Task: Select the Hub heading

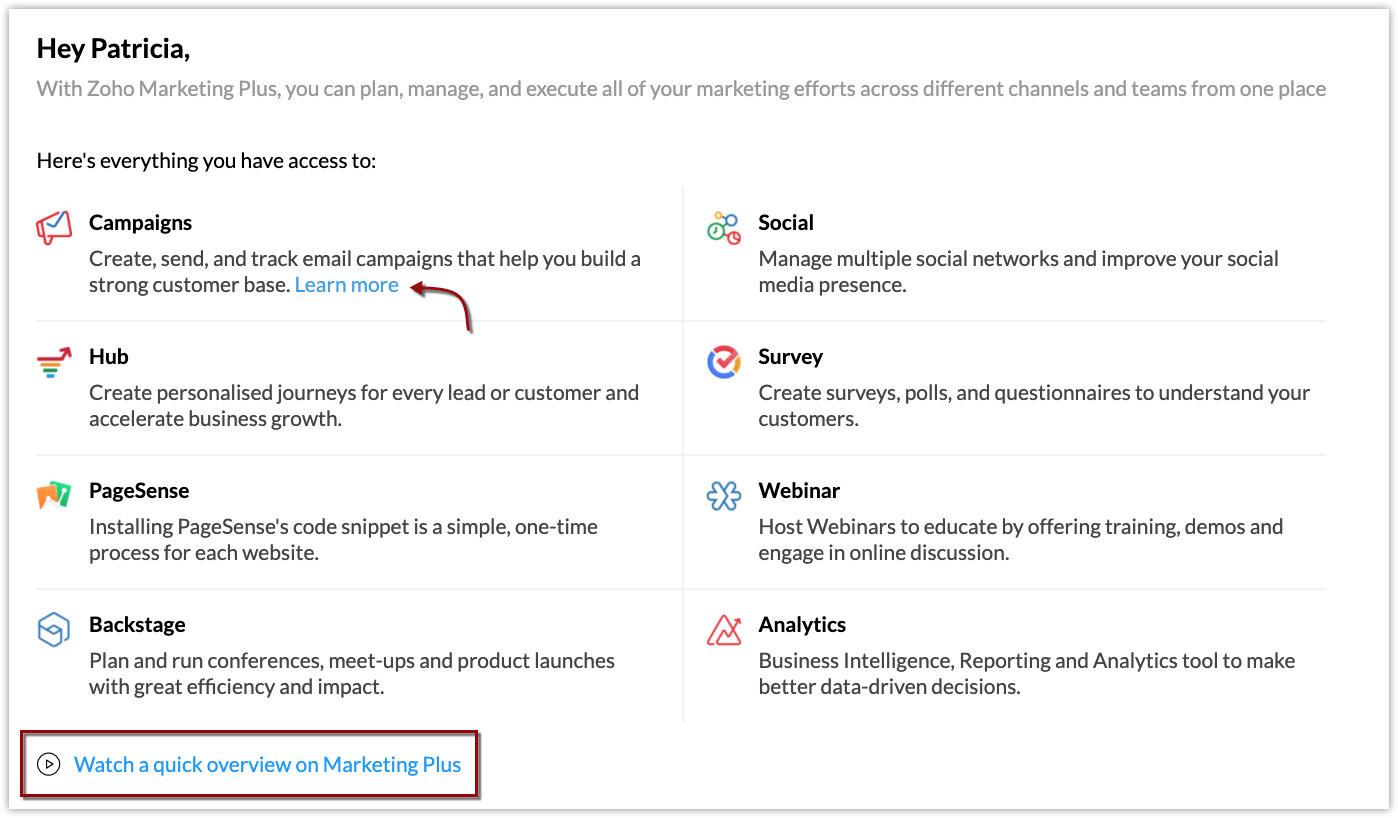Action: [108, 357]
